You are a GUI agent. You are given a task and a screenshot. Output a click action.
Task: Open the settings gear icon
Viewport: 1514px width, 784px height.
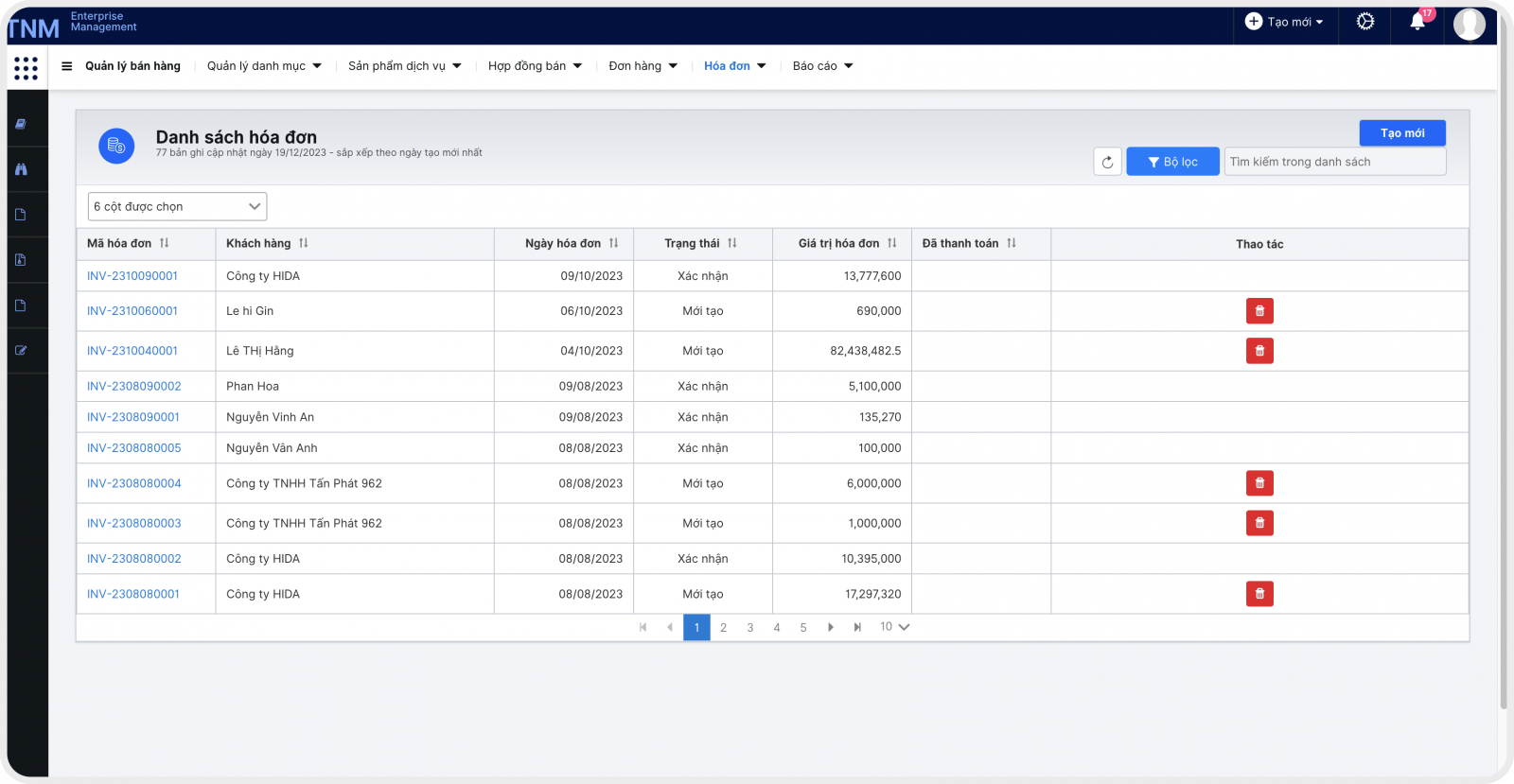coord(1364,21)
